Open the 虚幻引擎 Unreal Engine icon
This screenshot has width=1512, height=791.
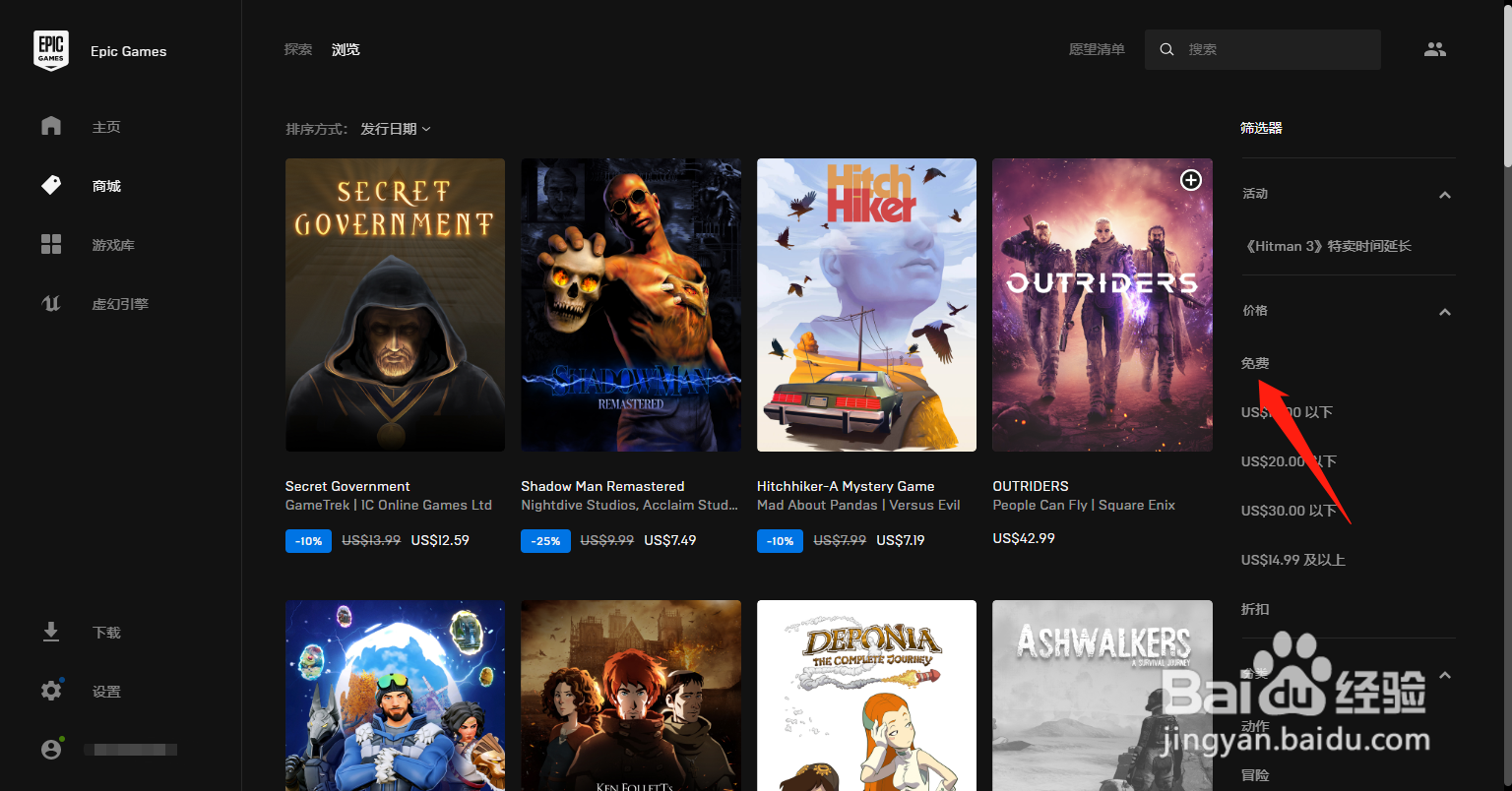pyautogui.click(x=51, y=303)
